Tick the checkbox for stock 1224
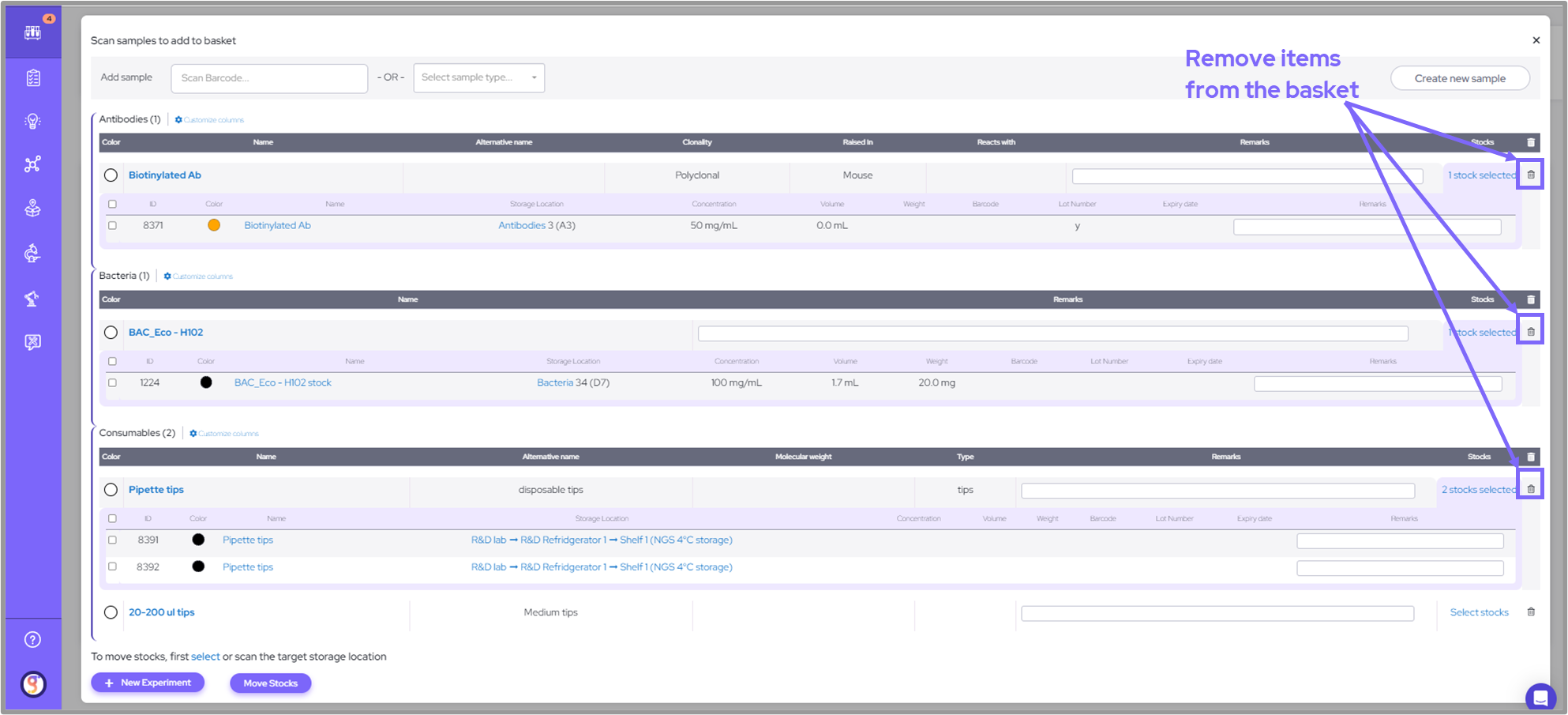 coord(112,383)
